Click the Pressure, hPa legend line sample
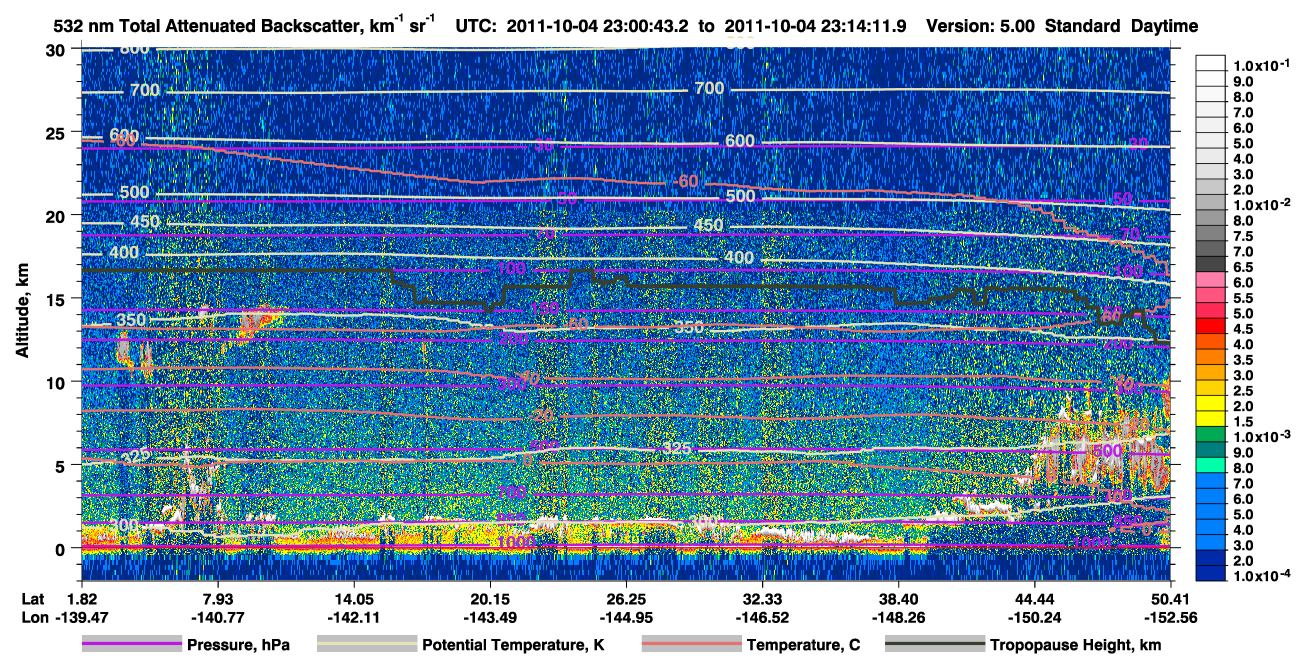 coord(130,645)
